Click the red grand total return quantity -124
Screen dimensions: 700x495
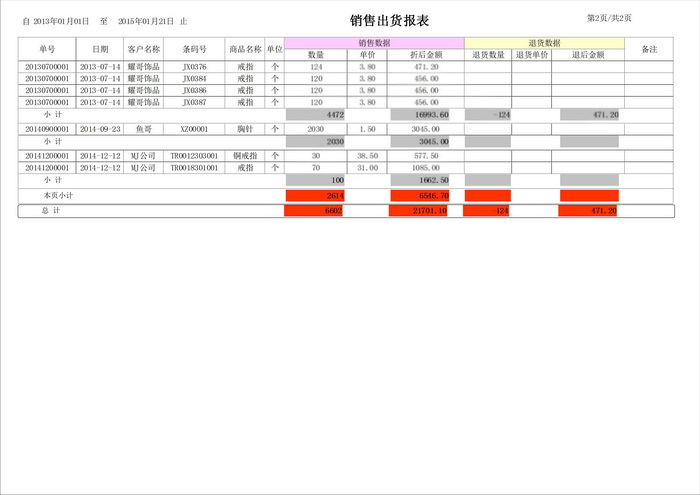[x=486, y=211]
